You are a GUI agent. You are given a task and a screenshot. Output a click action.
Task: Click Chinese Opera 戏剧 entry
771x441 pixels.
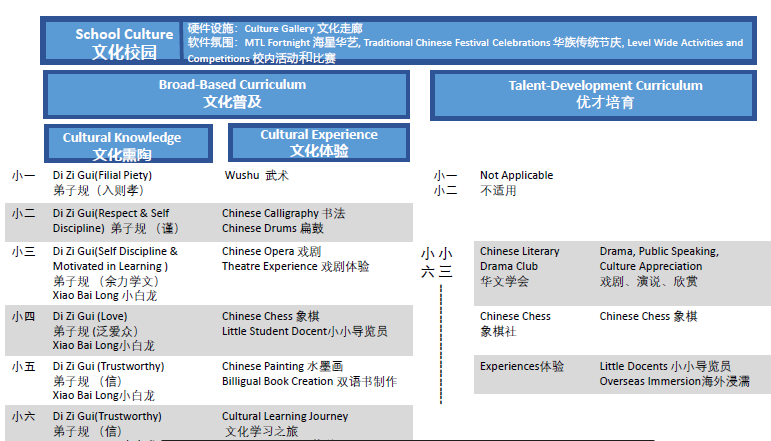click(271, 251)
